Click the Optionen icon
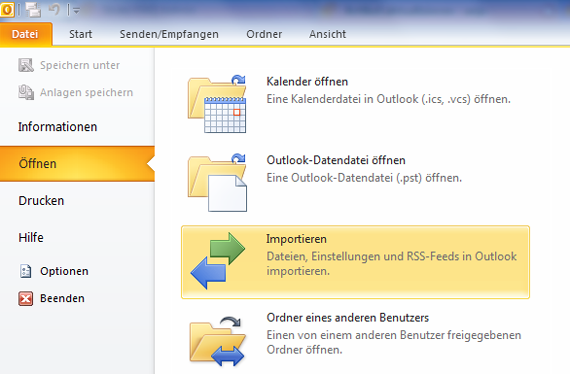This screenshot has width=570, height=374. (x=25, y=271)
